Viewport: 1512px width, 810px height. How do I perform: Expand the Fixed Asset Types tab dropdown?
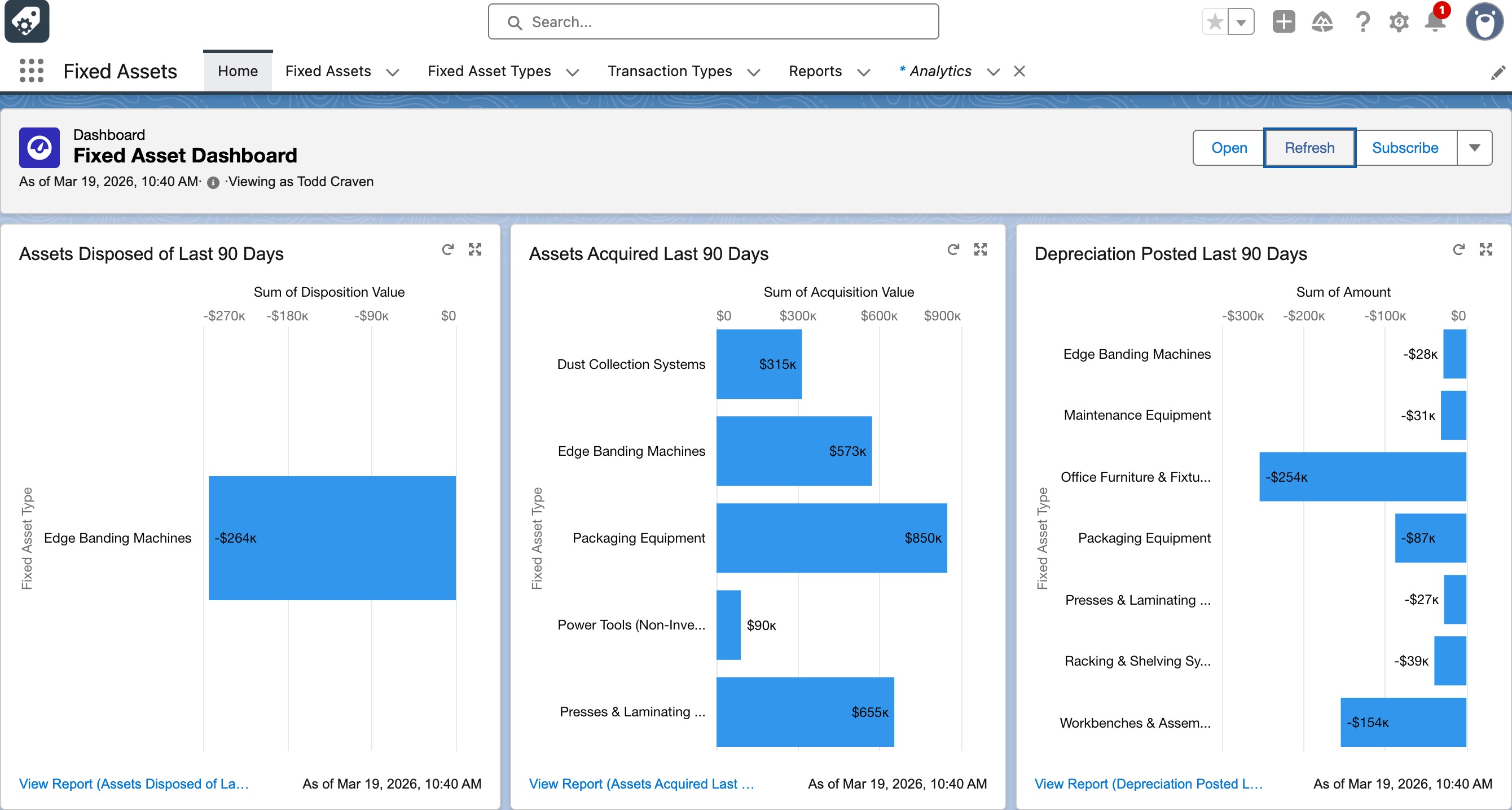pos(573,72)
